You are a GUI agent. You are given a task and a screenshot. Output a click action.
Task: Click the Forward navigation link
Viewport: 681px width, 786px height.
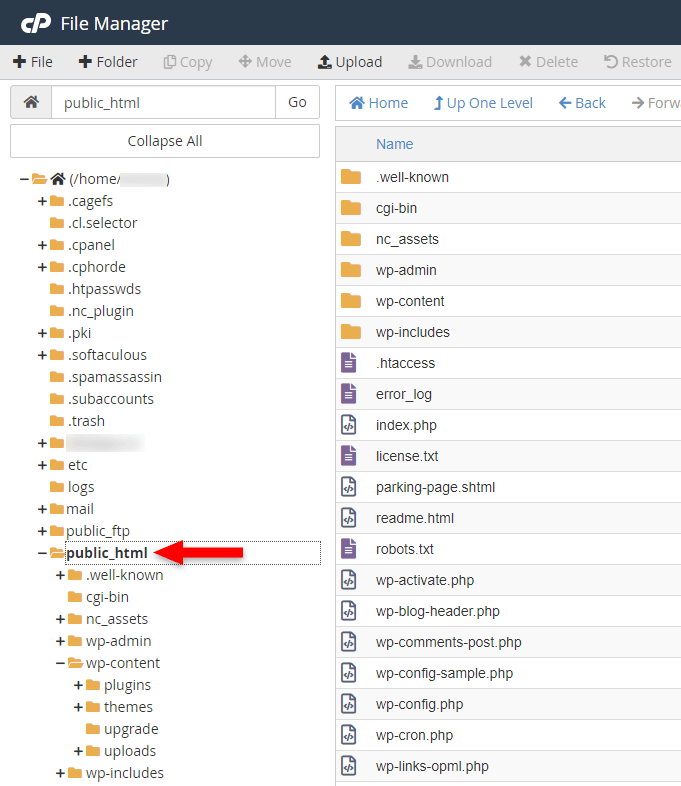(x=656, y=103)
